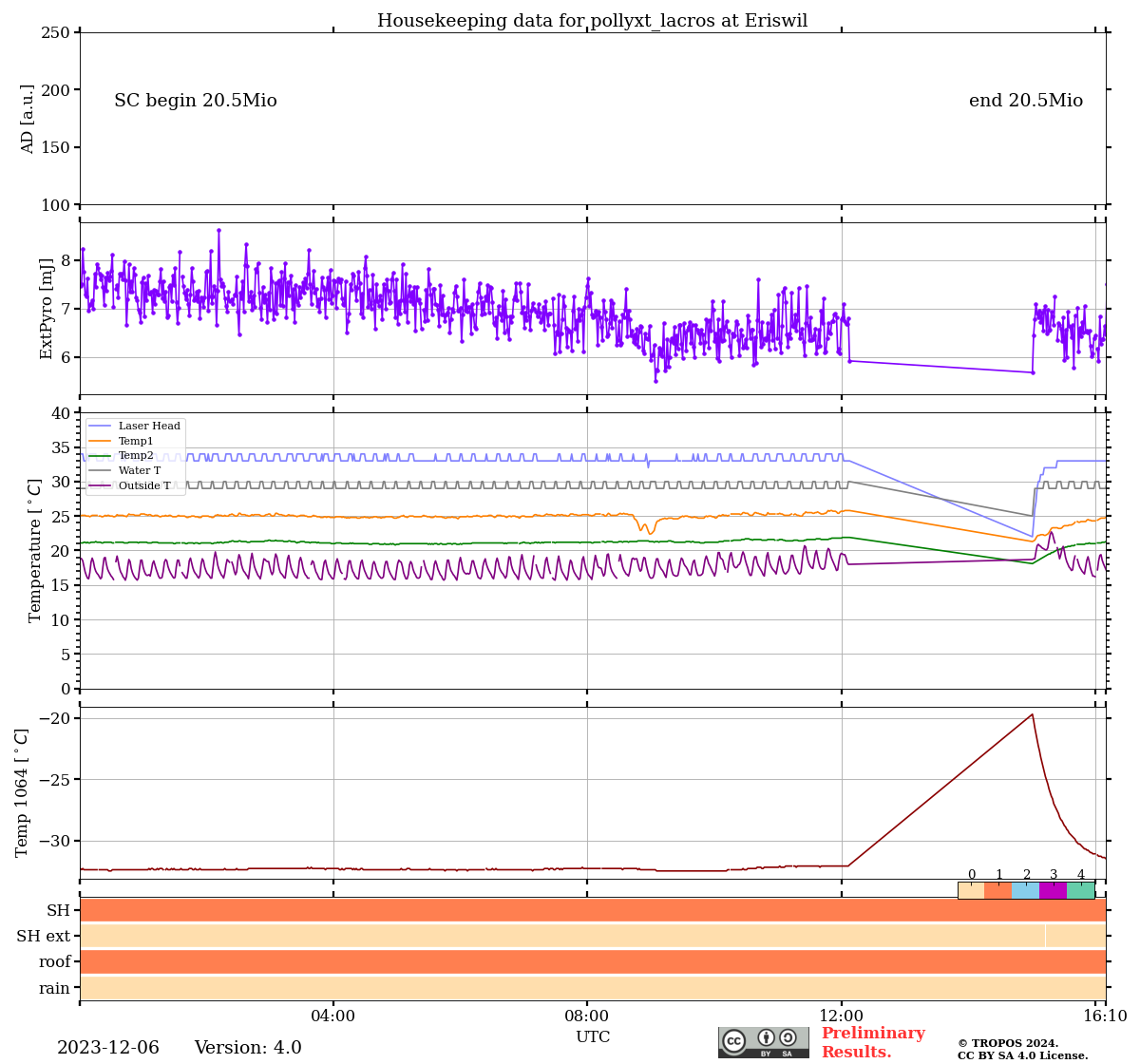Click the 08:00 time tick label
The image size is (1140, 1064).
pos(587,1016)
